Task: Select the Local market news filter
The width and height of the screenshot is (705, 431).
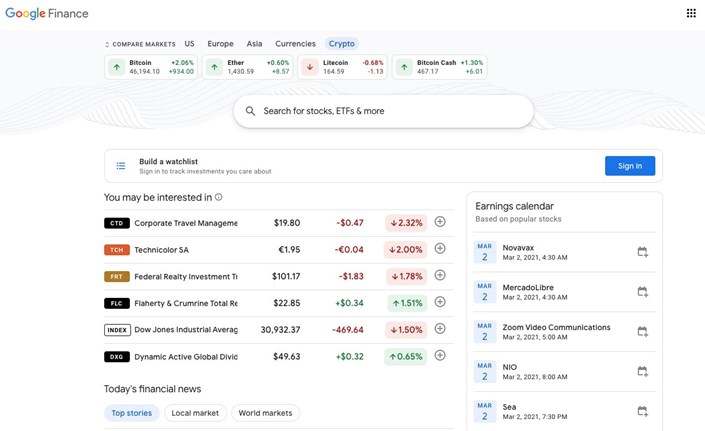Action: [195, 413]
